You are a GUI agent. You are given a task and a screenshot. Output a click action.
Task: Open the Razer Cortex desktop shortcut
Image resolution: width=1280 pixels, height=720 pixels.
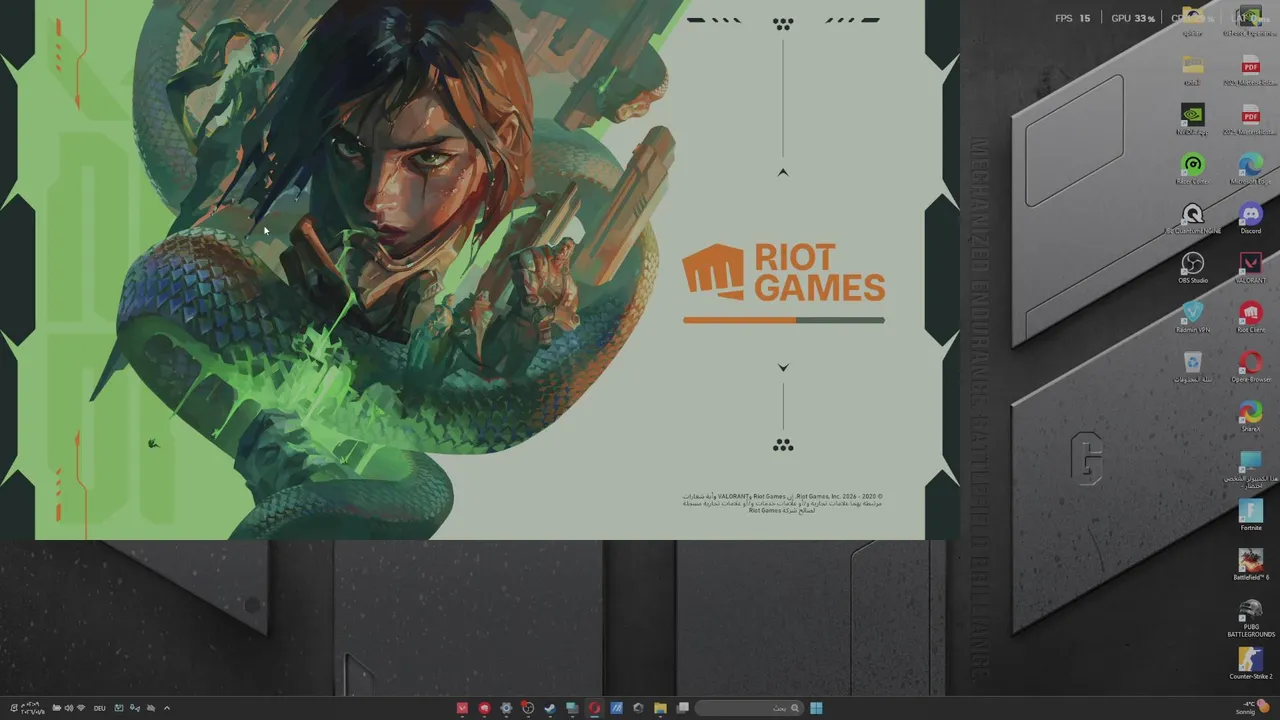[1192, 169]
